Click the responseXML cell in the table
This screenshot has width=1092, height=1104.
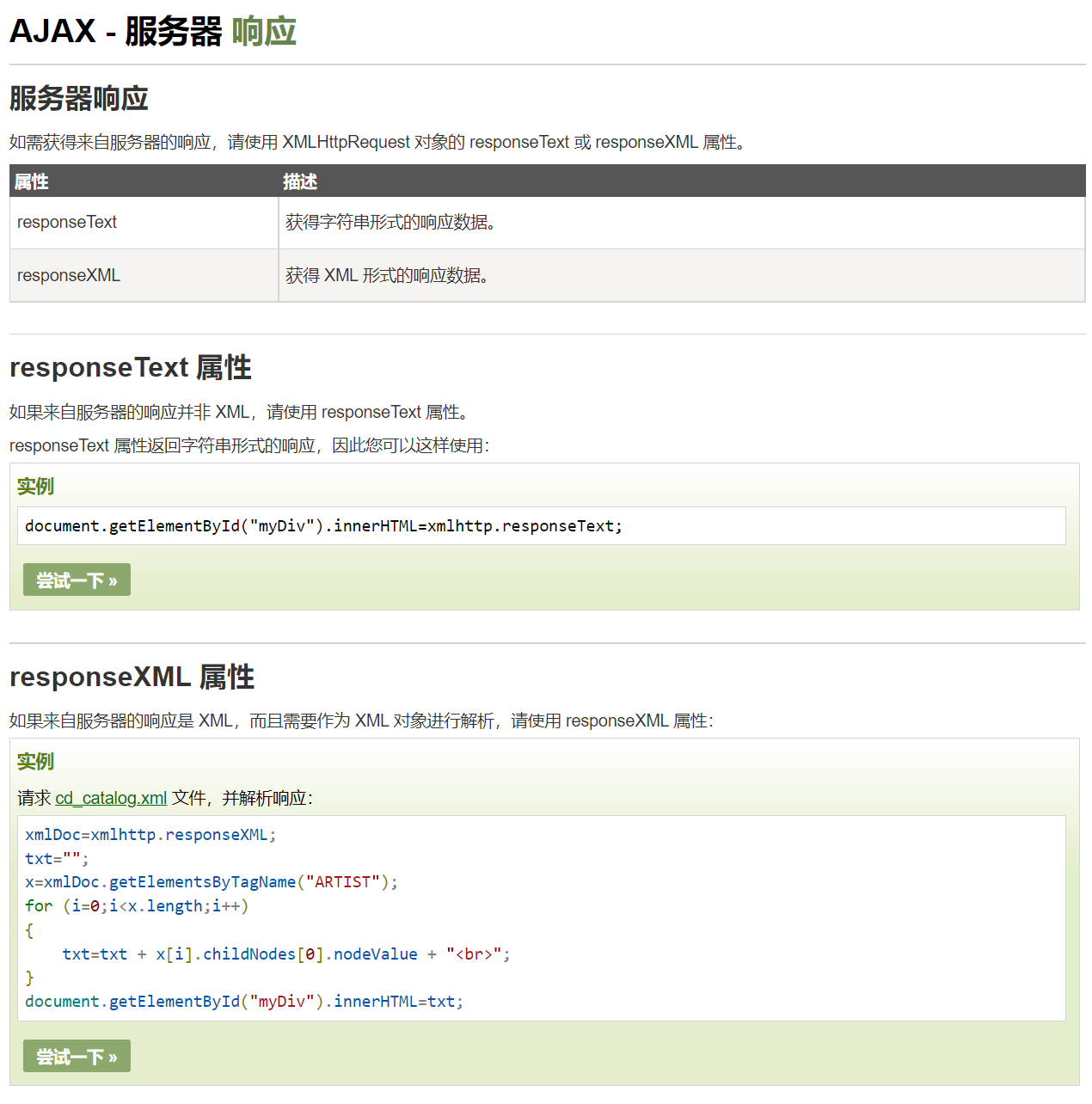click(144, 275)
